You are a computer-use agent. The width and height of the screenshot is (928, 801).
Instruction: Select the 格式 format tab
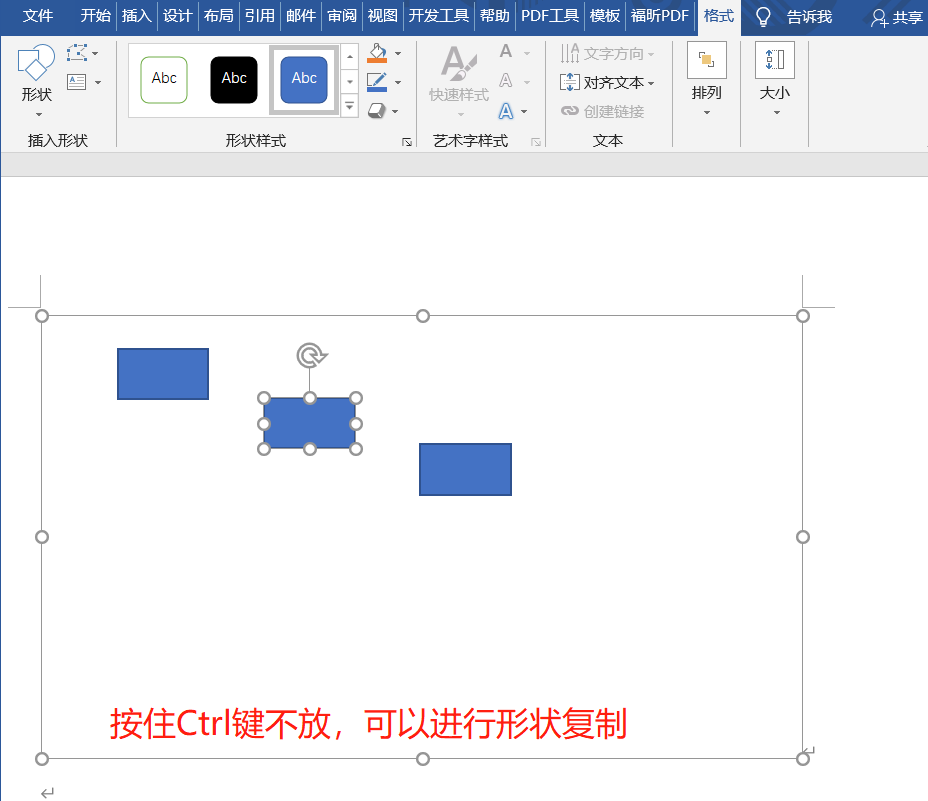coord(719,15)
